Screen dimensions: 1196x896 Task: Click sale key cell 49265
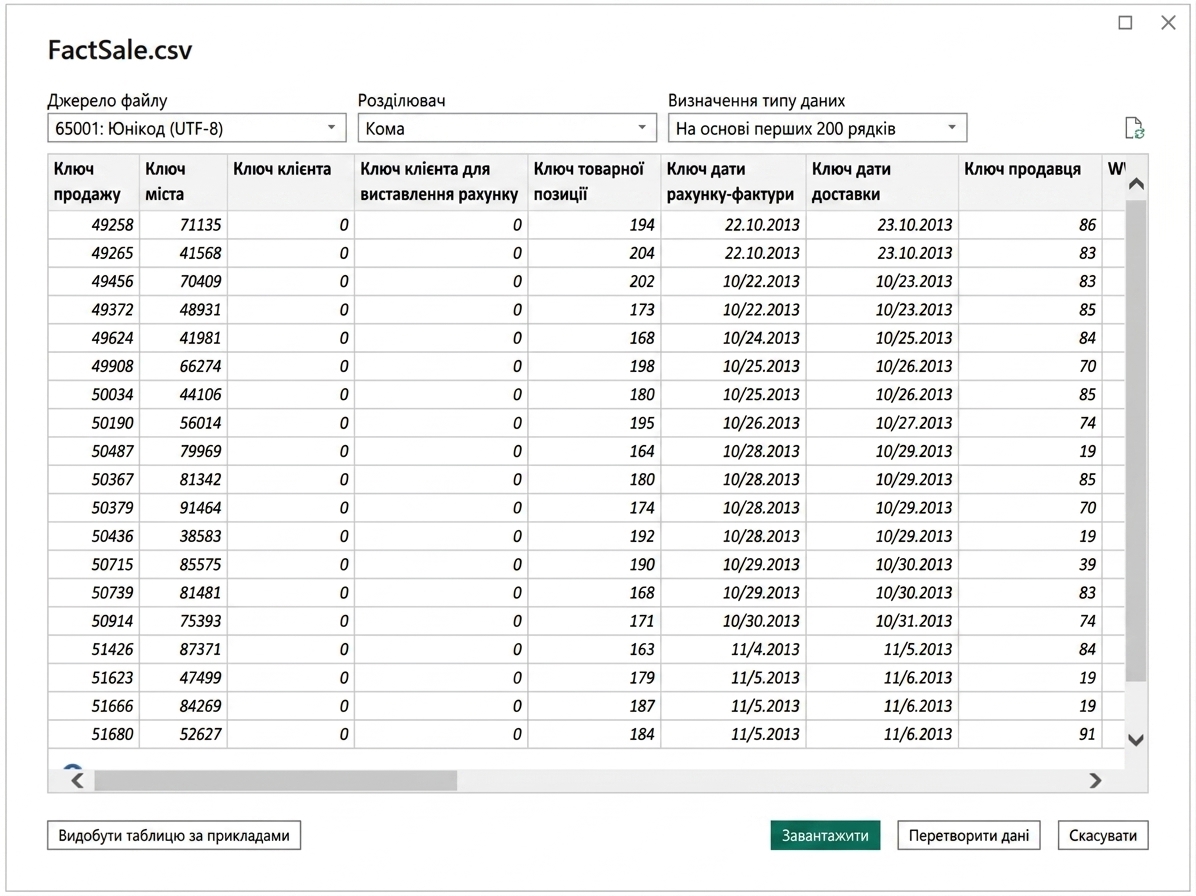94,253
